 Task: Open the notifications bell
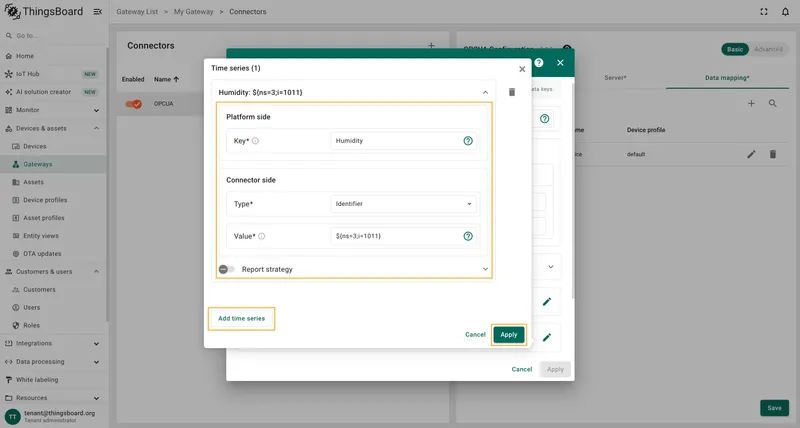785,12
